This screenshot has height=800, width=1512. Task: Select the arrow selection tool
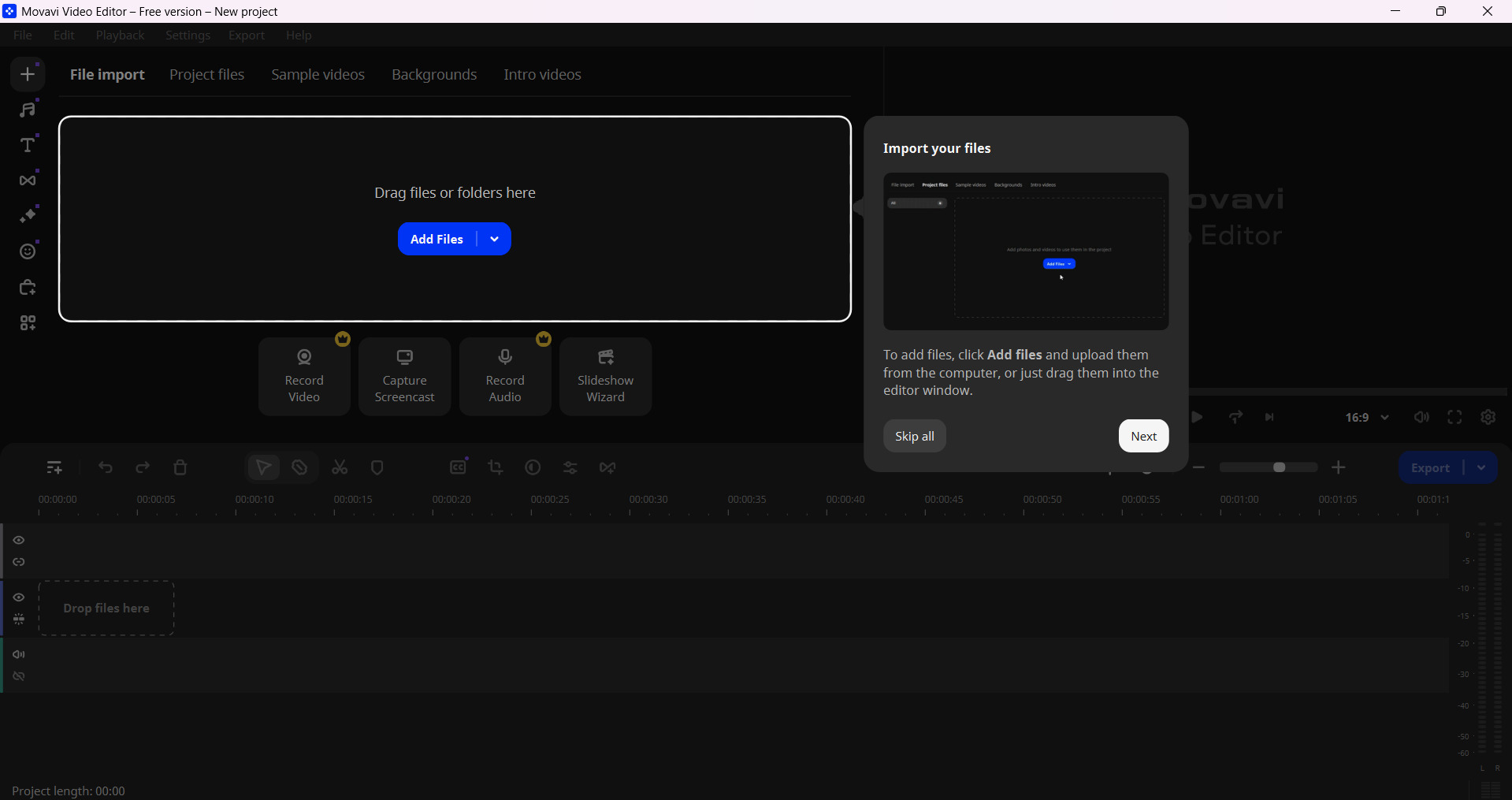(x=264, y=468)
